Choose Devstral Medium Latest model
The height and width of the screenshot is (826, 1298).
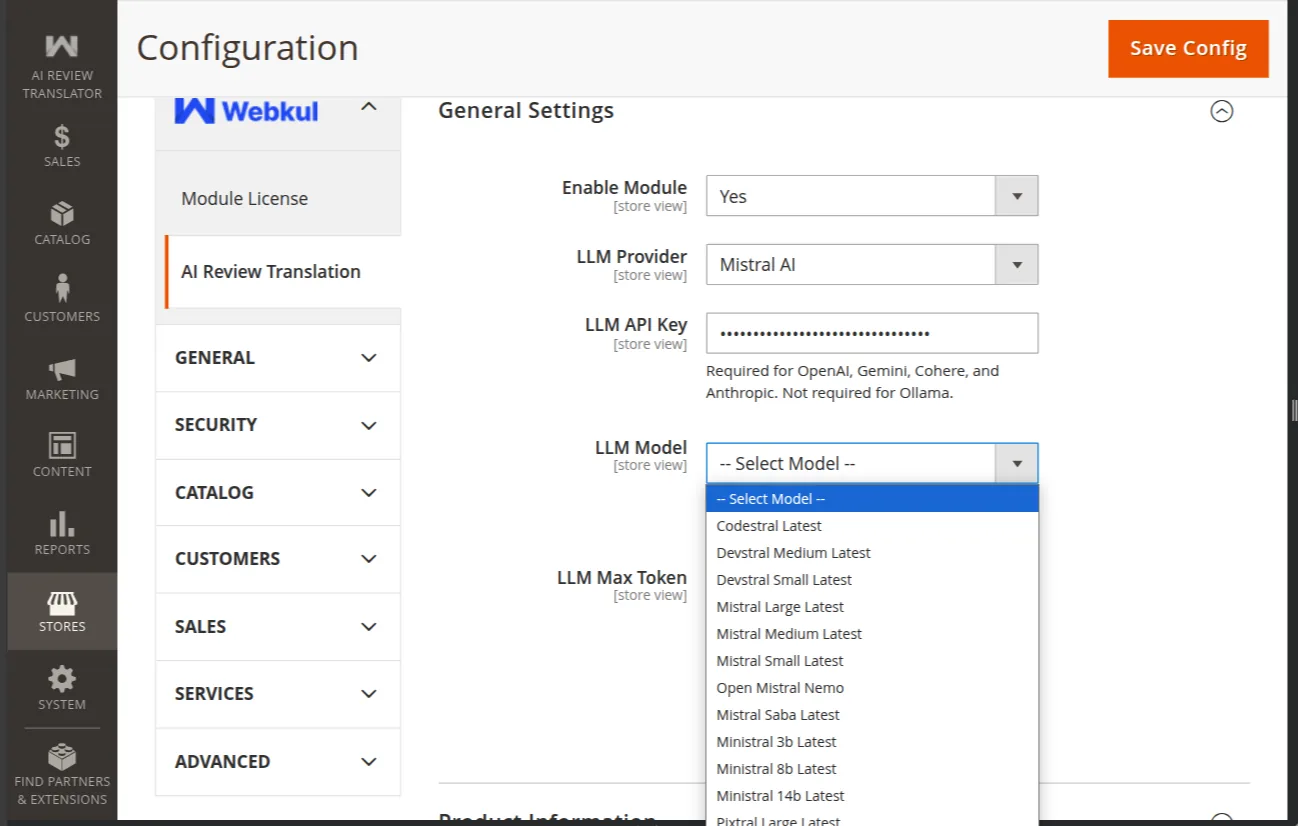coord(872,552)
